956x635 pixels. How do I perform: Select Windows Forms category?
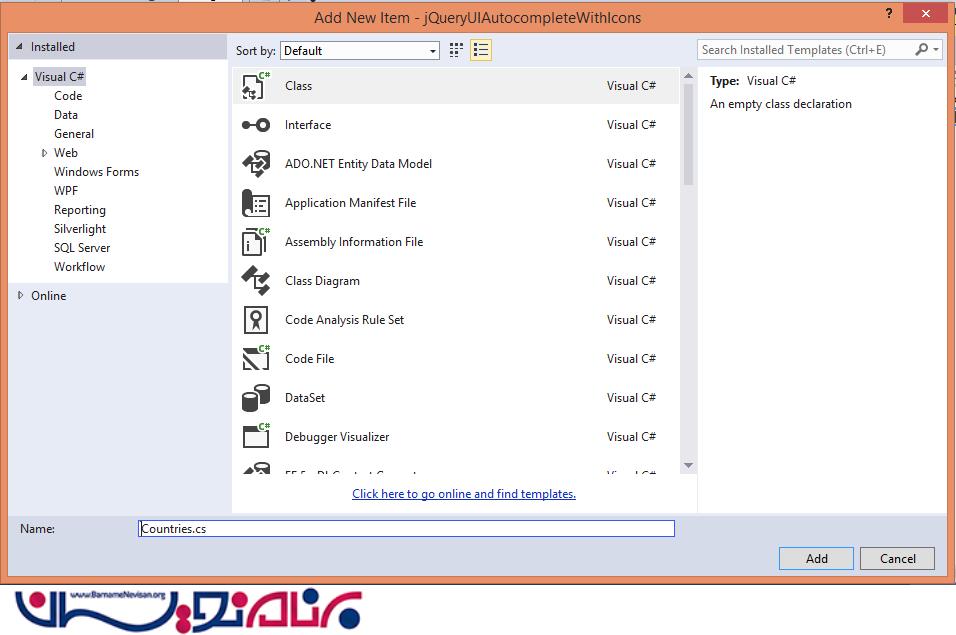[x=96, y=172]
